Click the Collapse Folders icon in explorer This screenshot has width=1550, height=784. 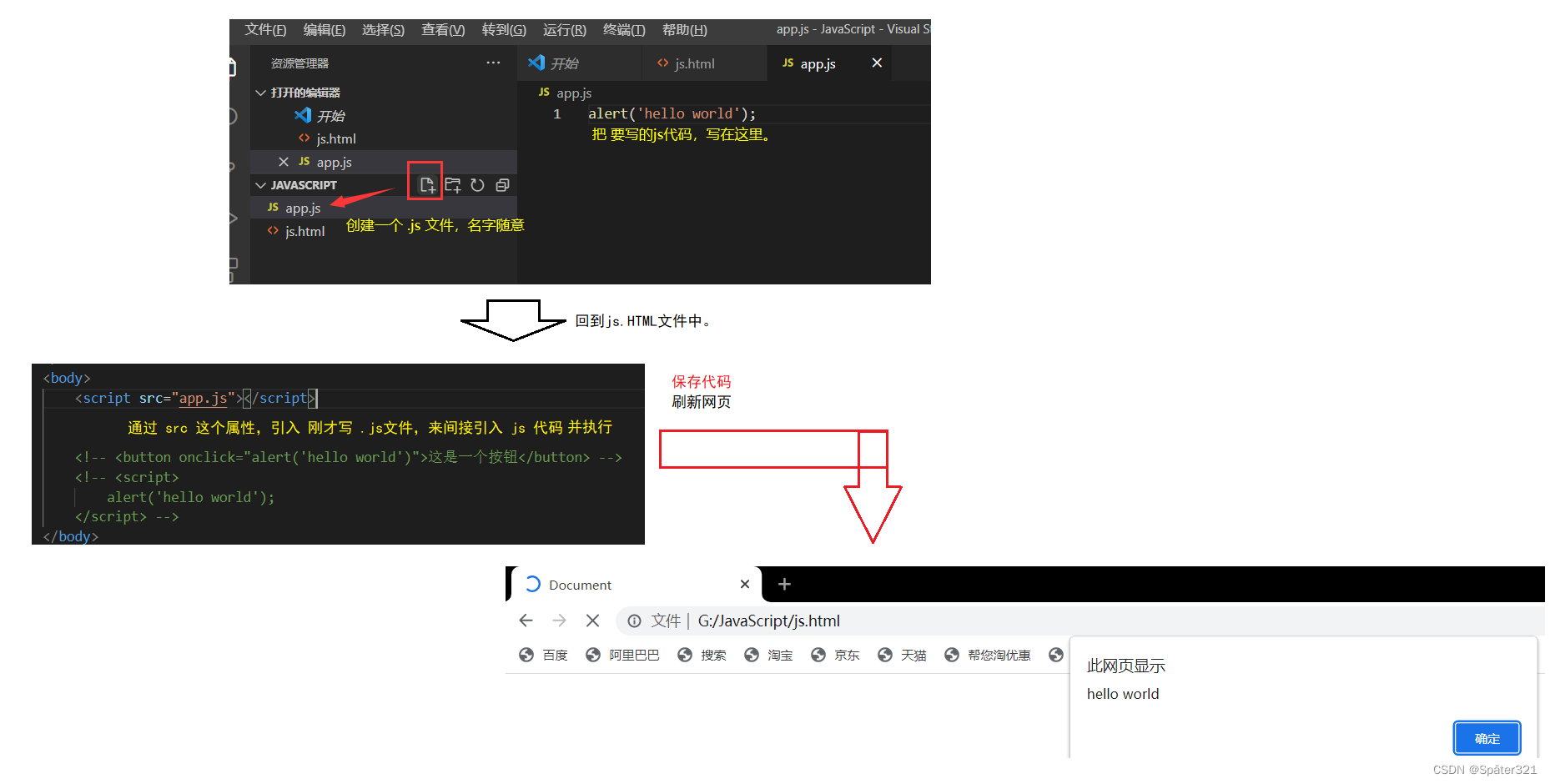tap(502, 185)
